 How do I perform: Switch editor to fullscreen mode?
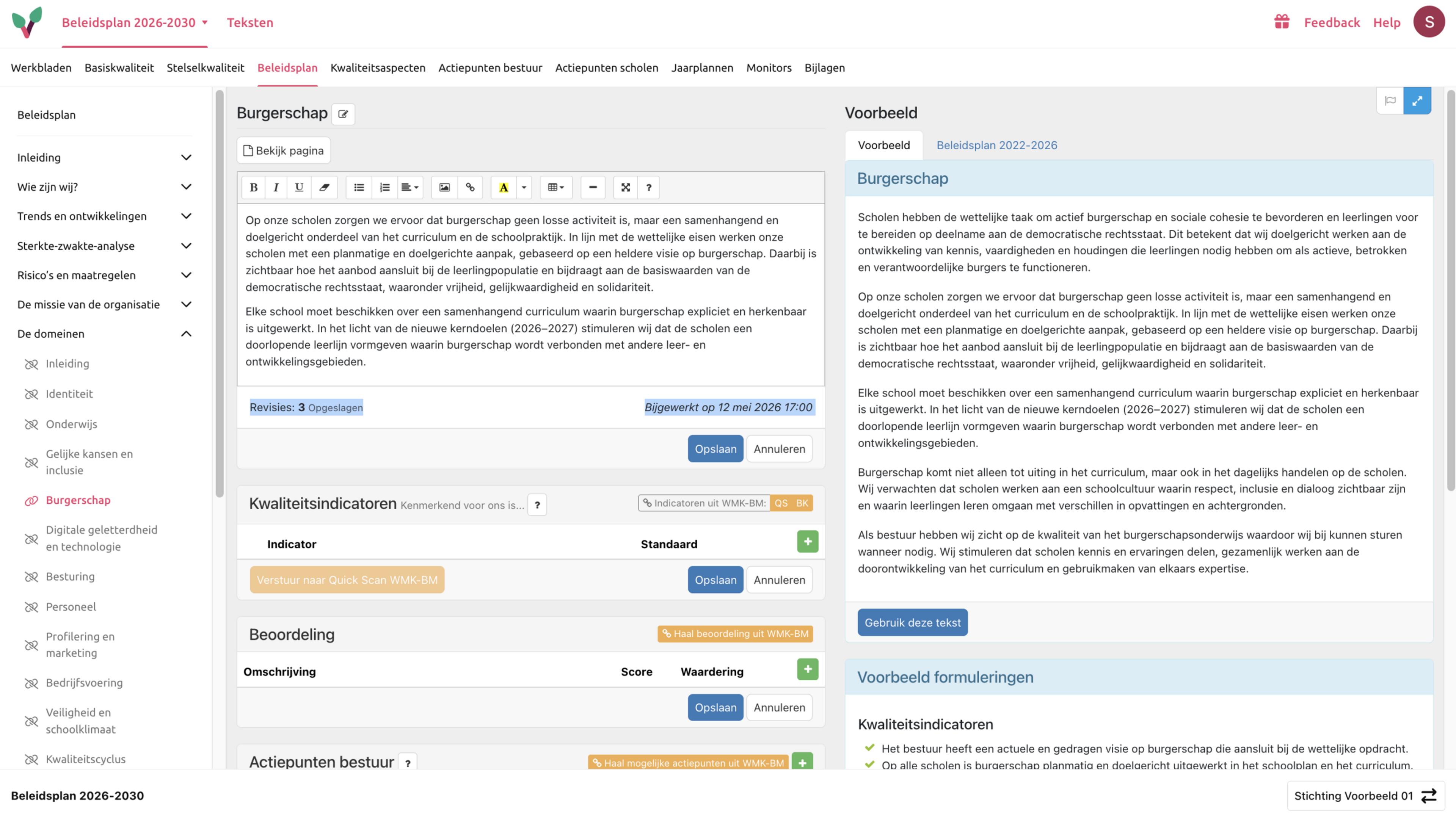tap(625, 188)
